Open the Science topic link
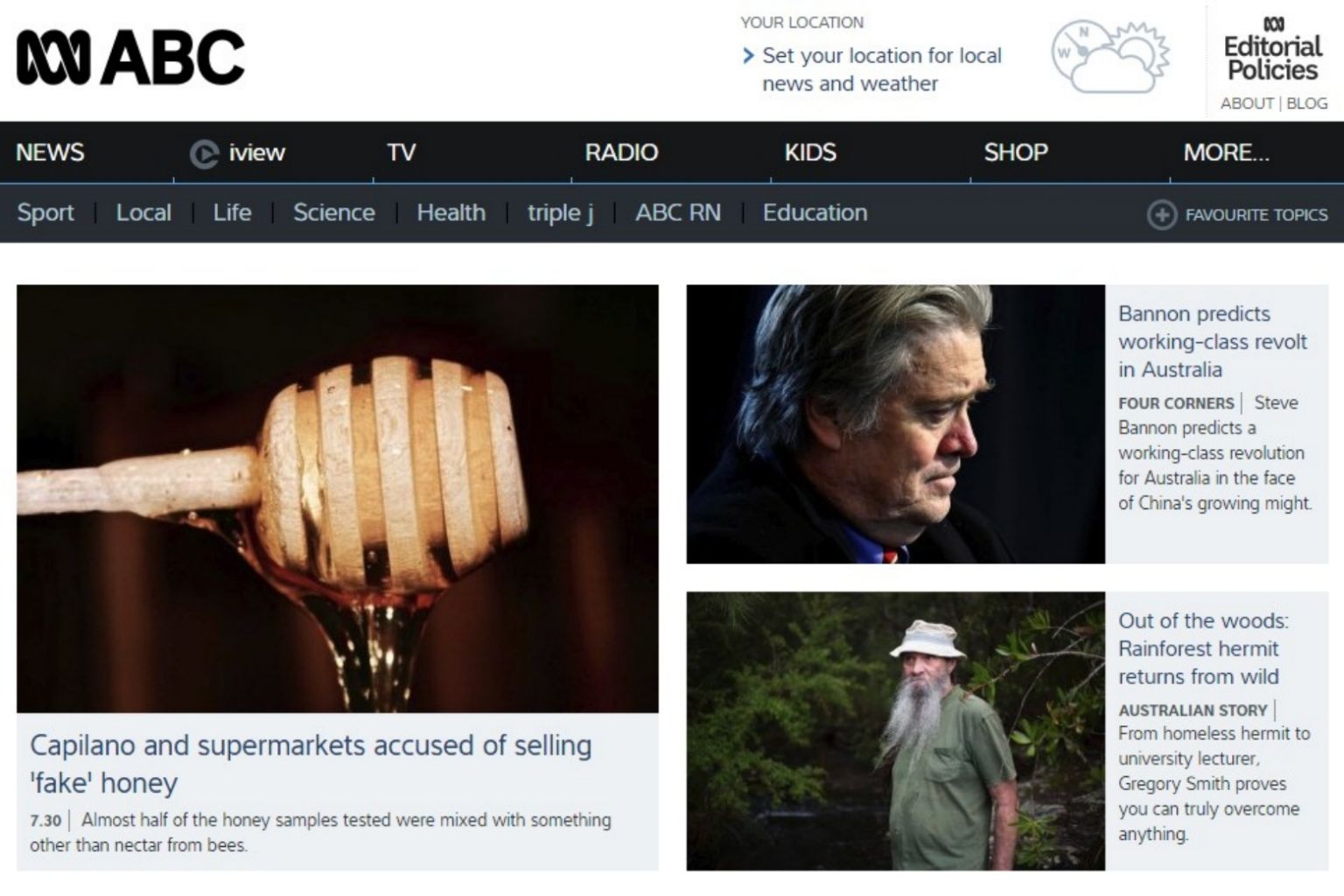1344x896 pixels. 333,213
